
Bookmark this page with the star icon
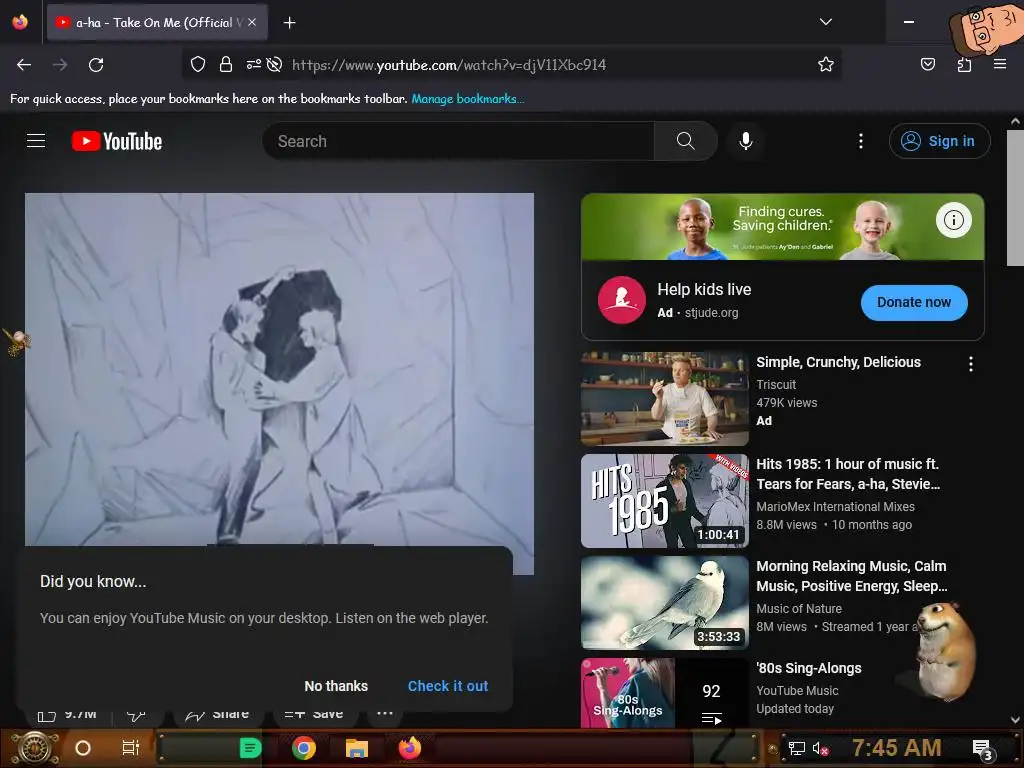[825, 64]
